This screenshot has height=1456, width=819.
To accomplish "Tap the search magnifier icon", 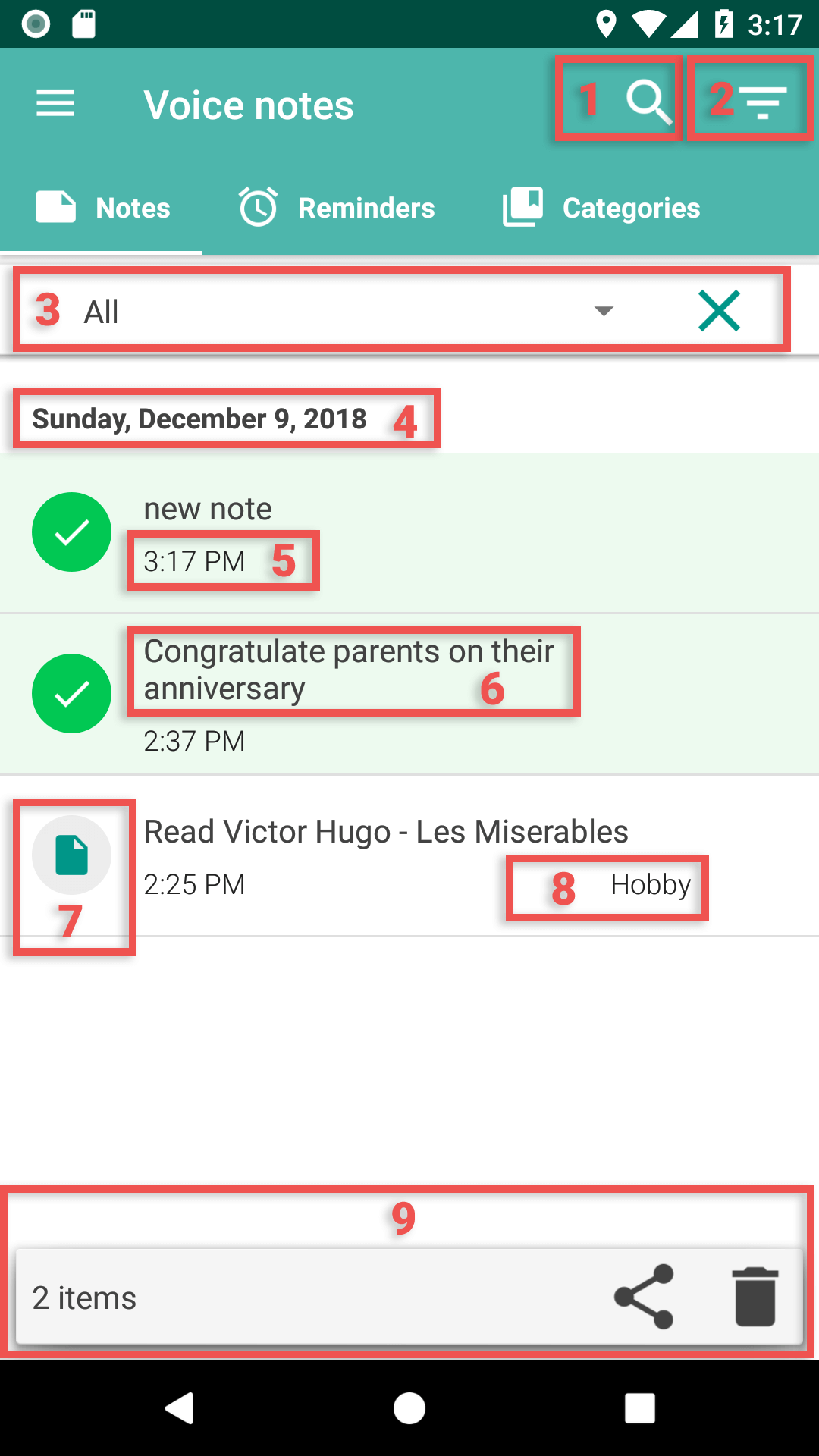I will tap(648, 102).
